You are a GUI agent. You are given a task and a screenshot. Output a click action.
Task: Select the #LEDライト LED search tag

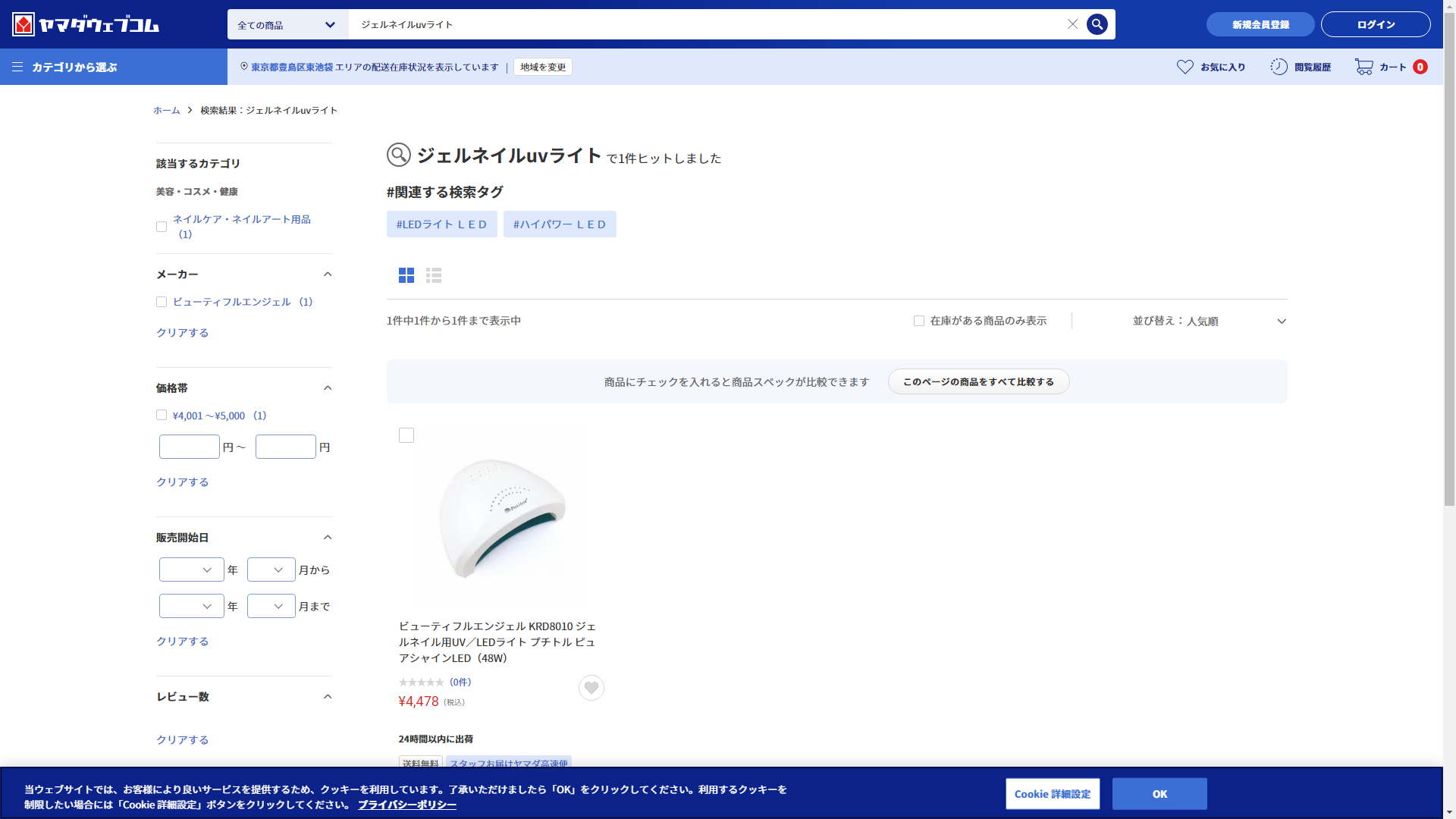coord(441,224)
